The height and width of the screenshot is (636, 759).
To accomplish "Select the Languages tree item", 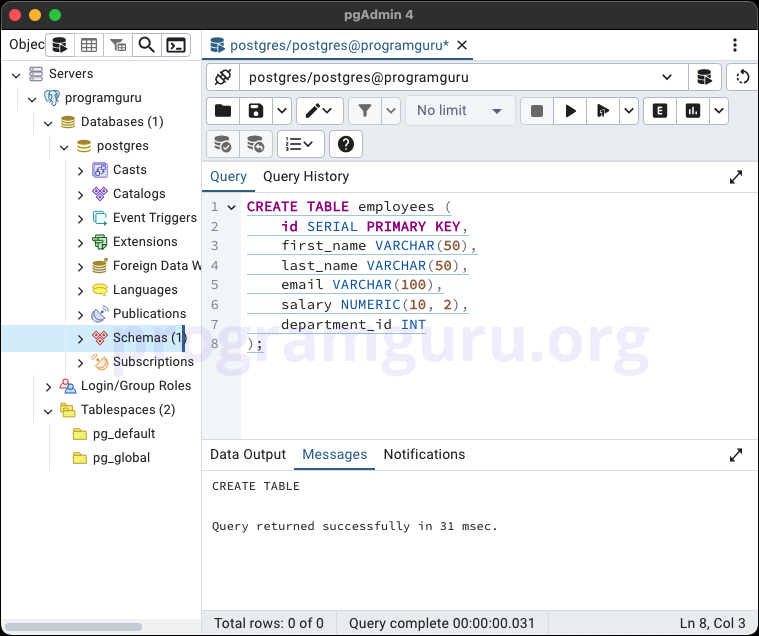I will pos(145,290).
